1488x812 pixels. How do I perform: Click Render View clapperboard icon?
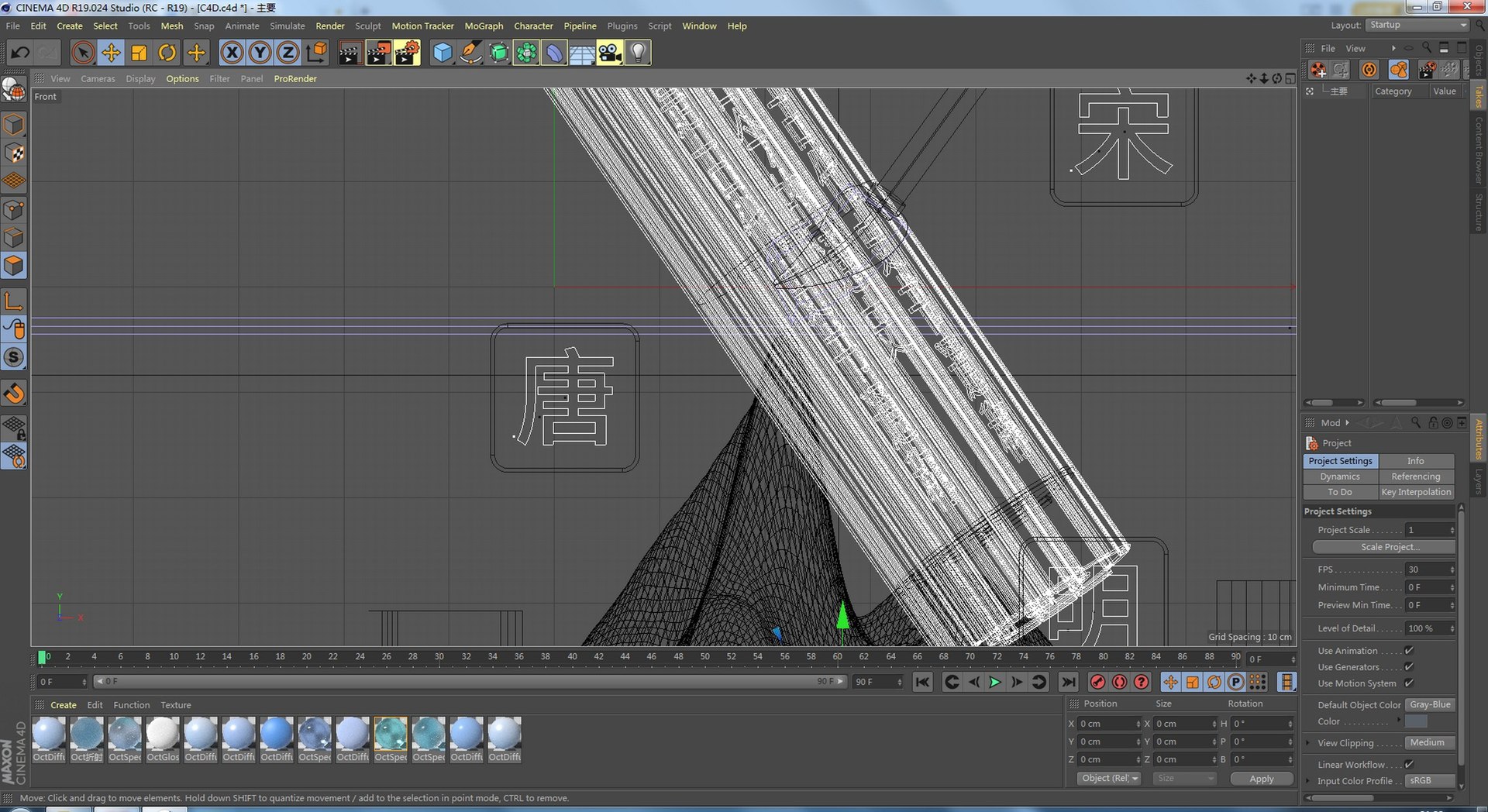pyautogui.click(x=350, y=53)
